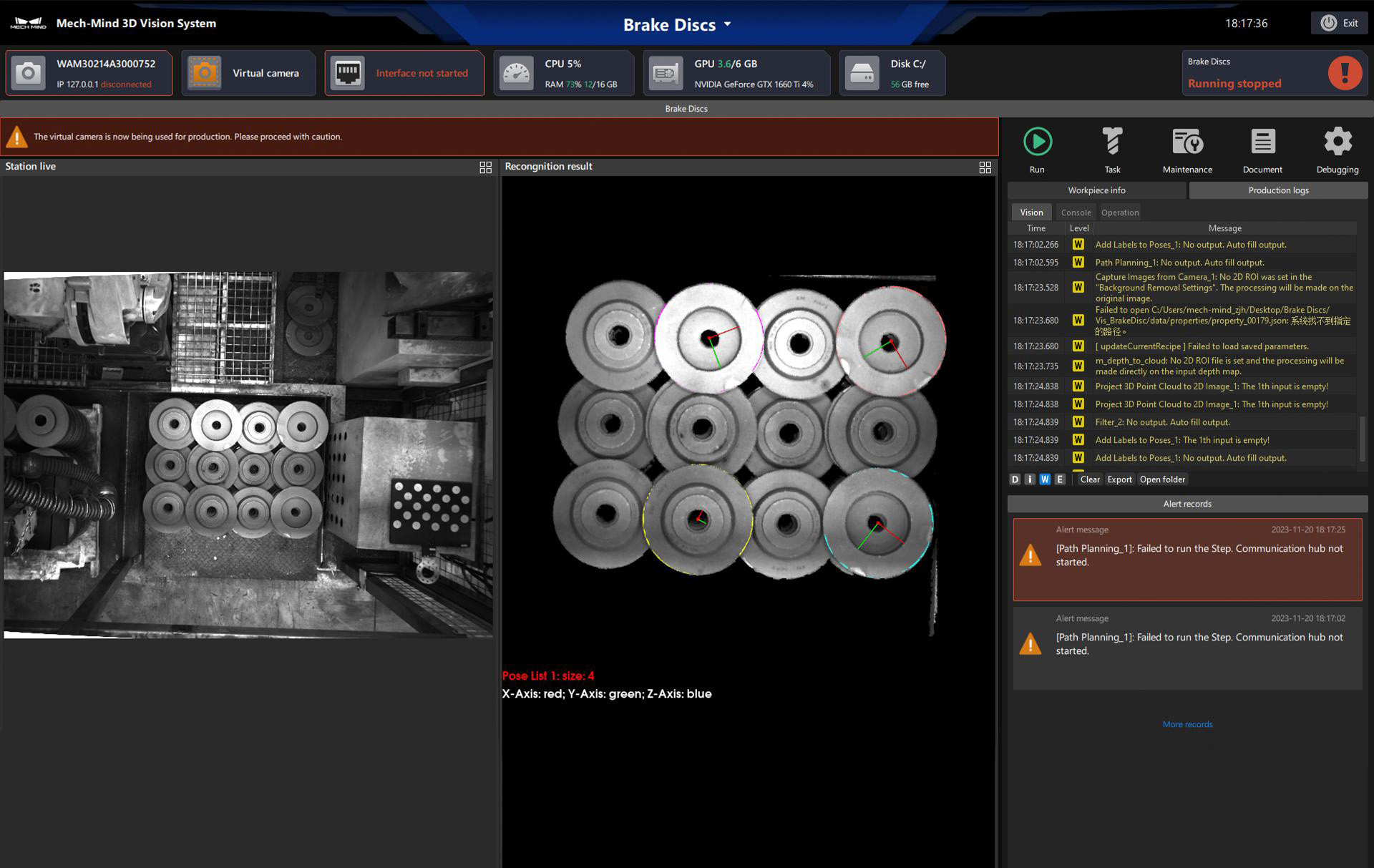1374x868 pixels.
Task: Click the red Running stopped alert icon
Action: pyautogui.click(x=1345, y=73)
